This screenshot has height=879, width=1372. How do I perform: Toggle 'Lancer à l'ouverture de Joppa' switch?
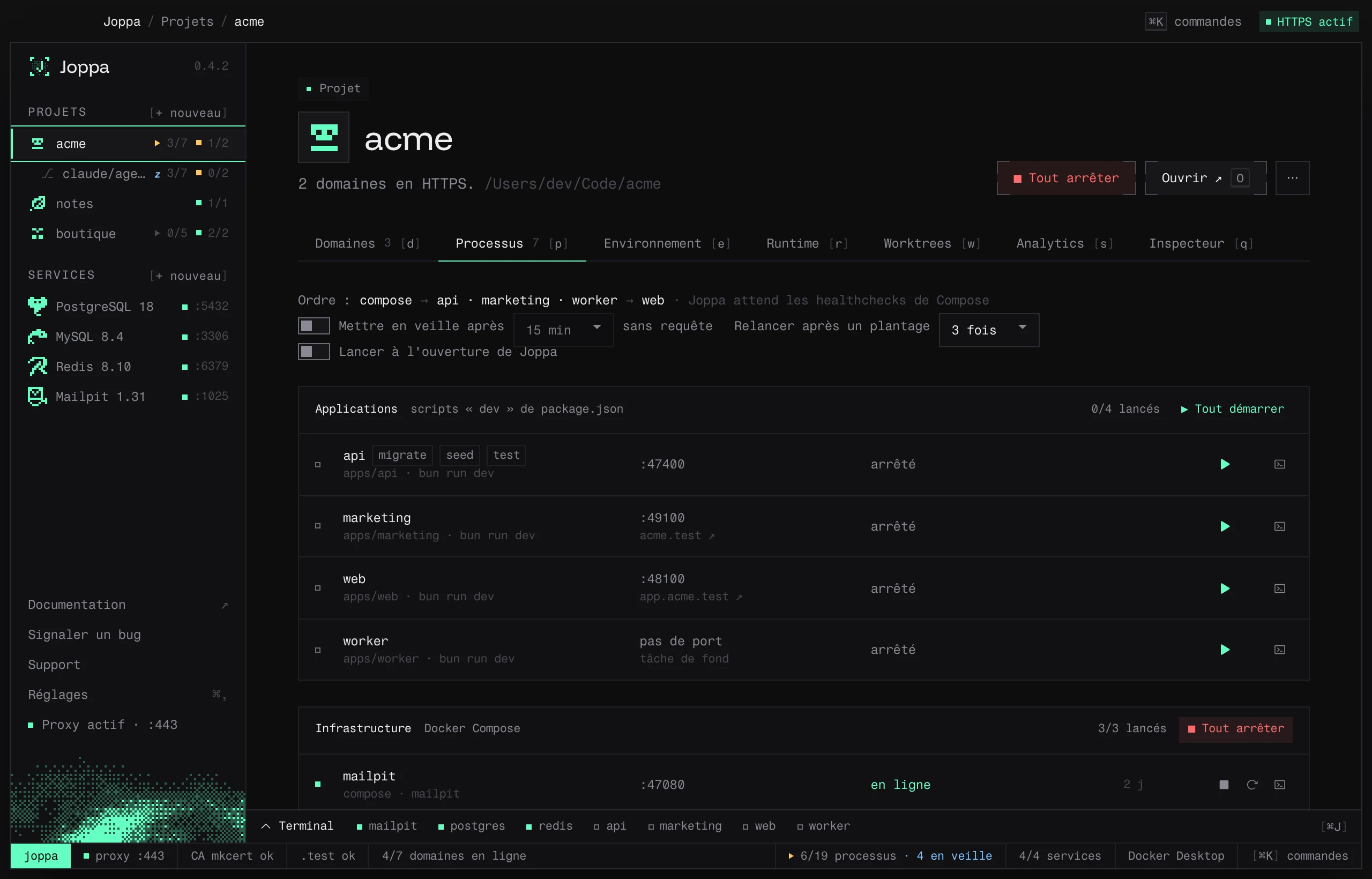pos(314,352)
